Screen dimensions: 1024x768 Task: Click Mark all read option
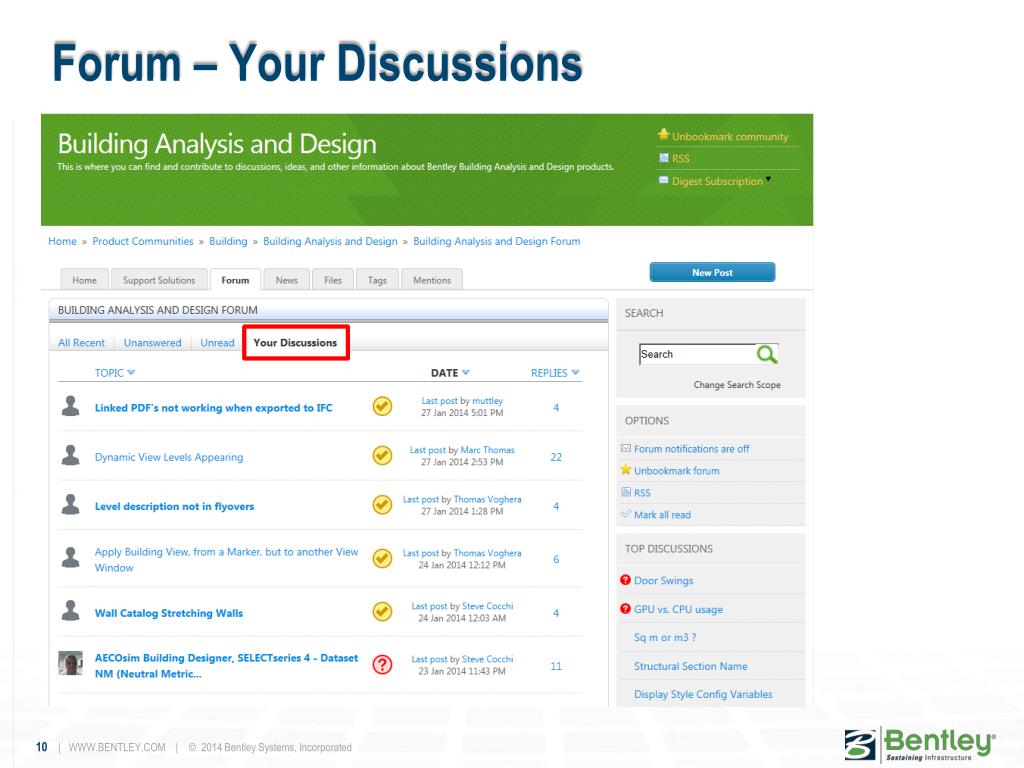pos(662,515)
